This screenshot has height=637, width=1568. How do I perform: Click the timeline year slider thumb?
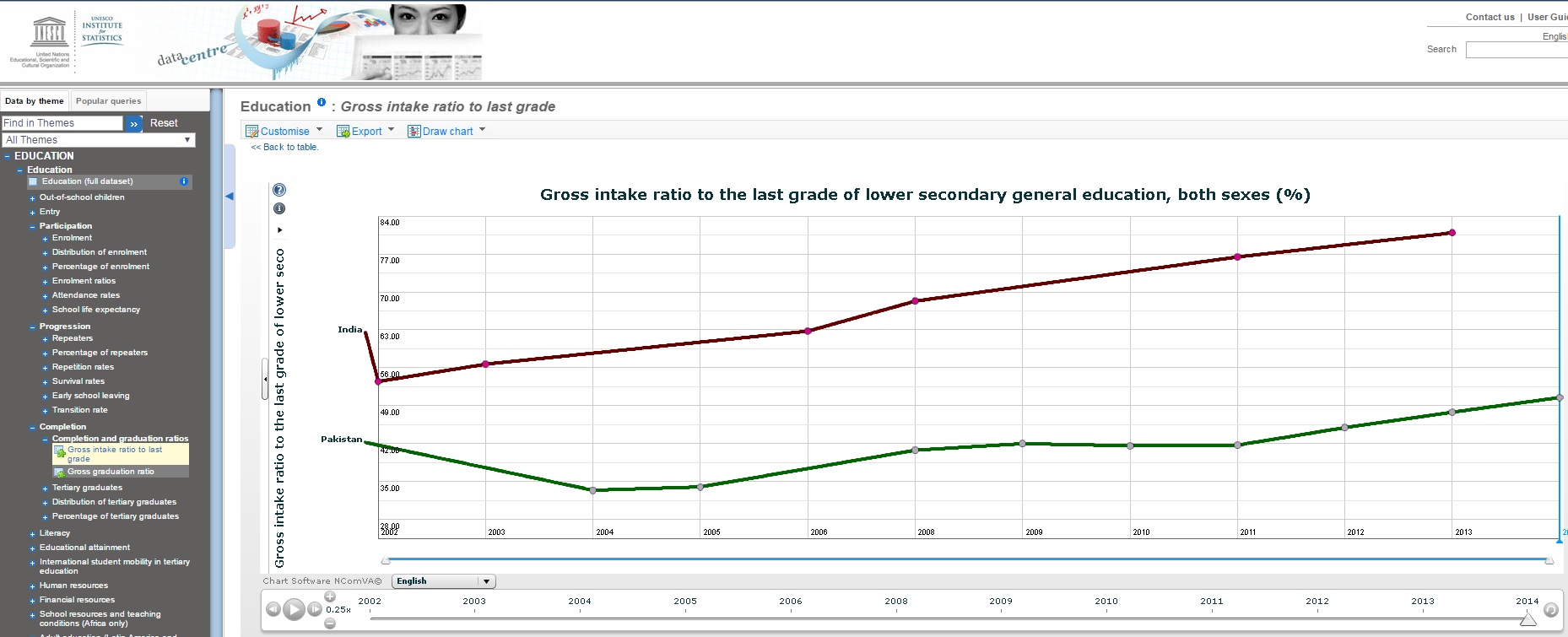tap(1527, 619)
